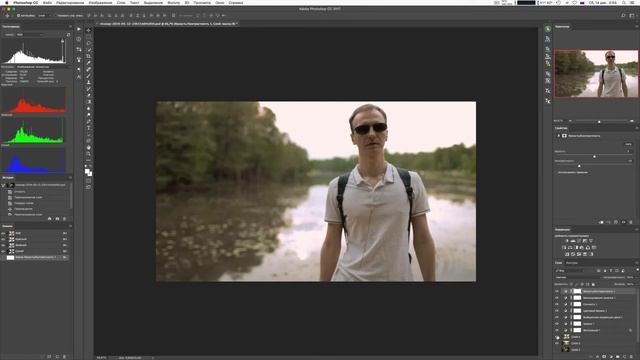Add a Curves adjustment from Adjustments panel
This screenshot has width=640, height=360.
pos(579,241)
